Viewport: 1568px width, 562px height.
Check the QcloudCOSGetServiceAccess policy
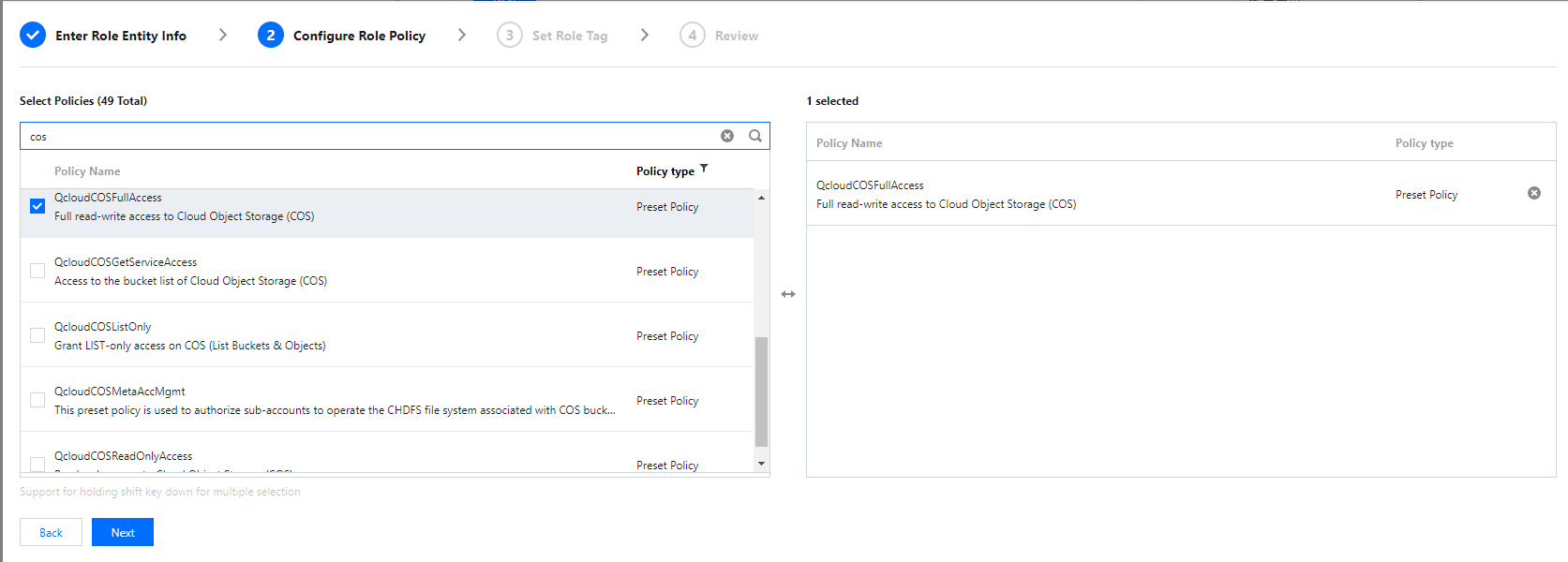click(x=37, y=271)
